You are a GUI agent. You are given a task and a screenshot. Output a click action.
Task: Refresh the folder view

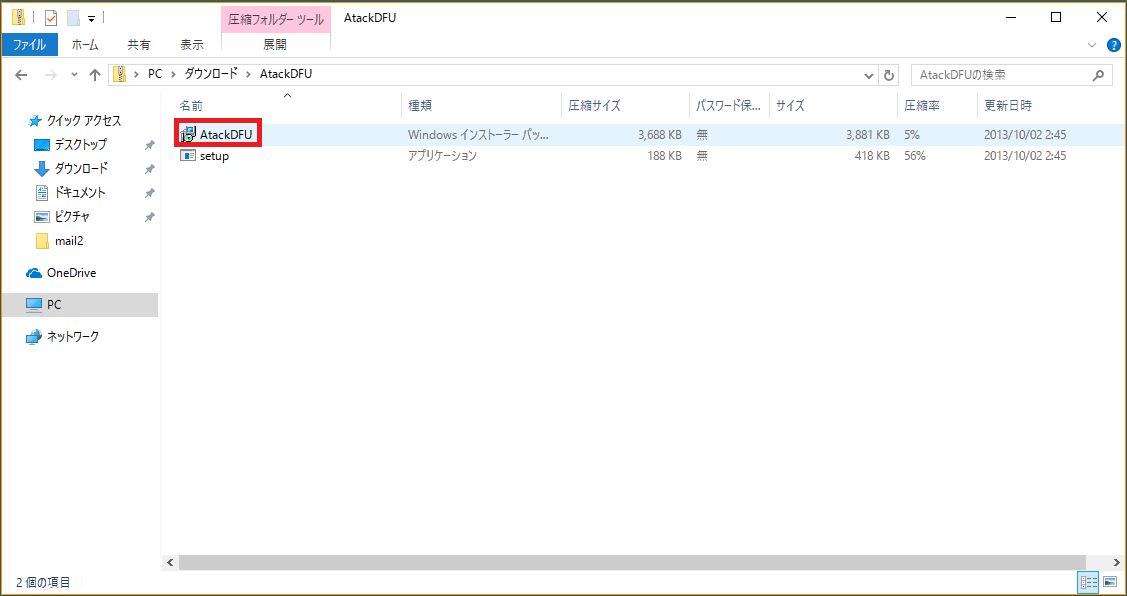[889, 75]
